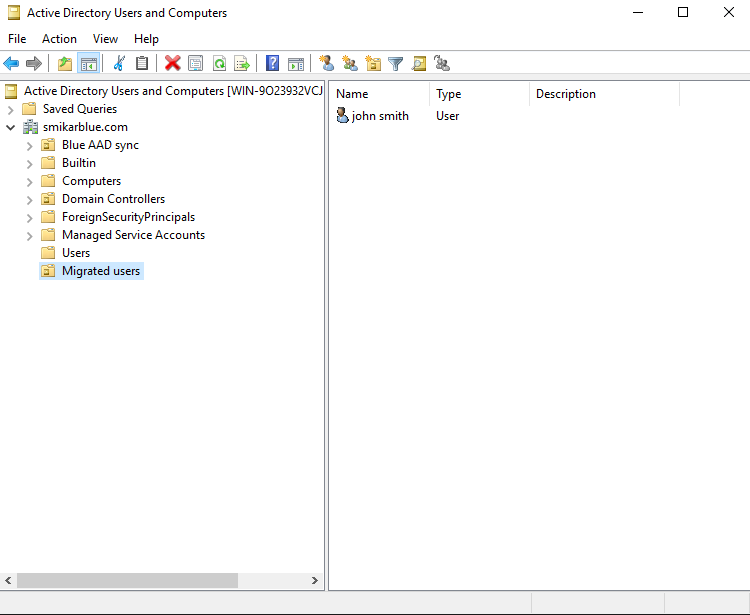The image size is (750, 615).
Task: Select the Builtin container
Action: click(x=79, y=163)
